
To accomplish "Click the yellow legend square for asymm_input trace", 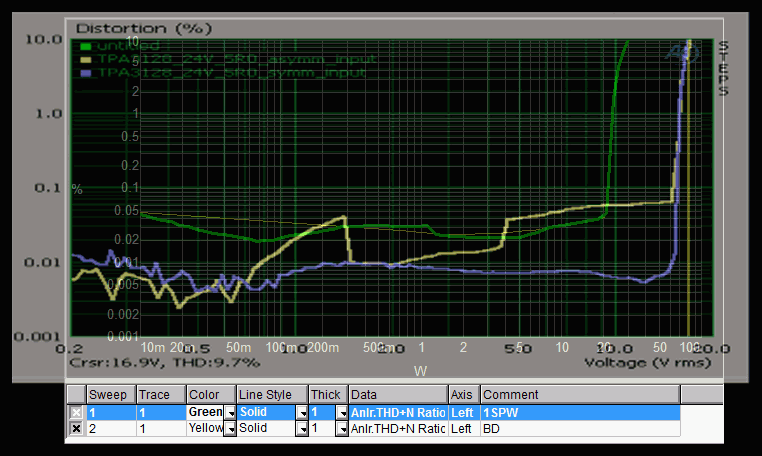I will 86,59.
